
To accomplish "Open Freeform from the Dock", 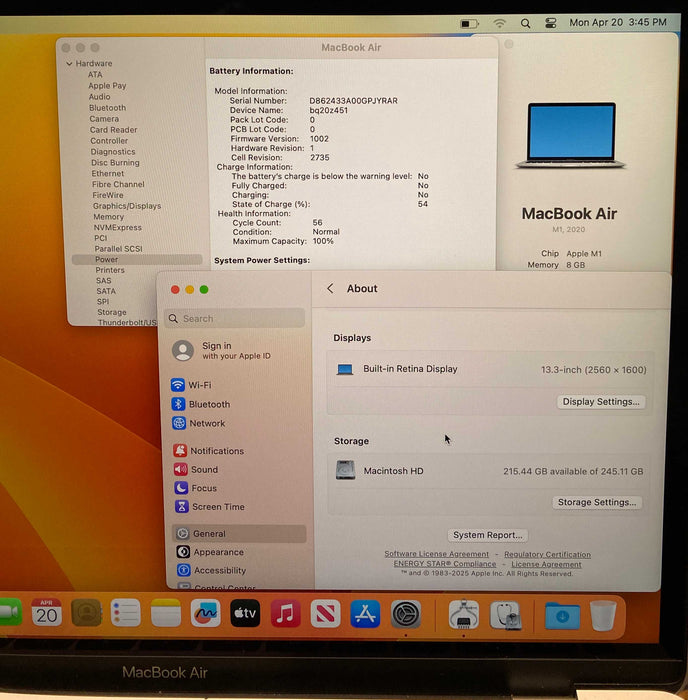I will [x=205, y=613].
